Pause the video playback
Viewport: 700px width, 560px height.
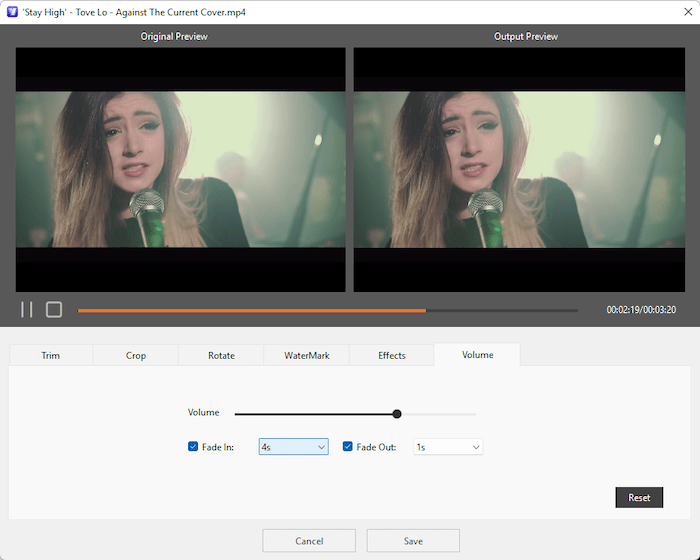point(27,309)
